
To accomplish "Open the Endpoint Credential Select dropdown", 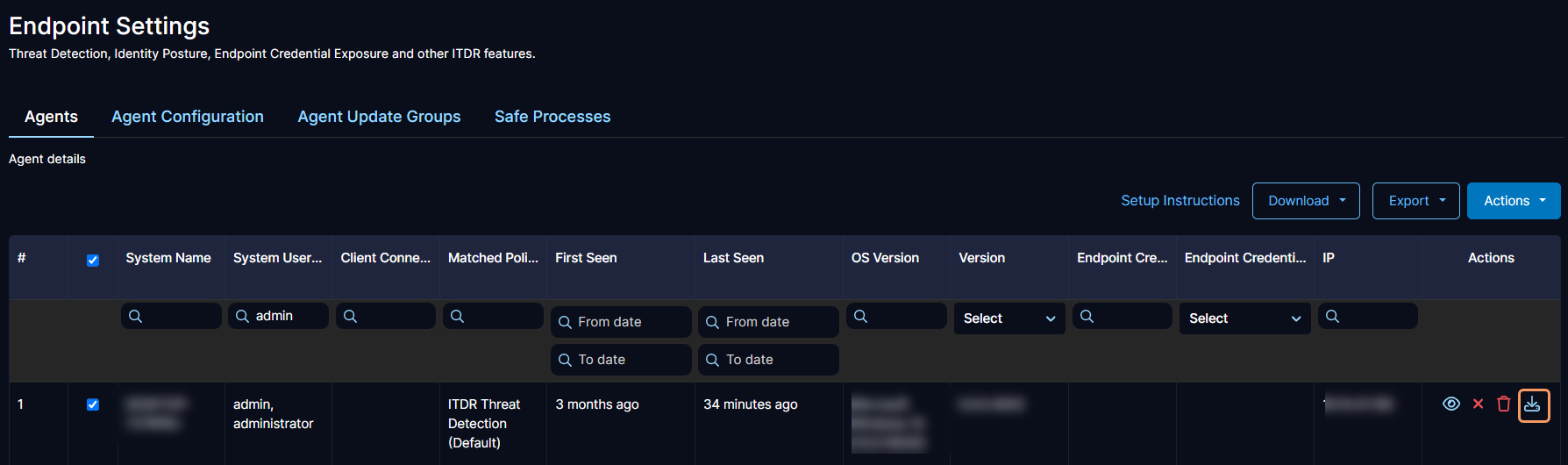I will [x=1244, y=318].
